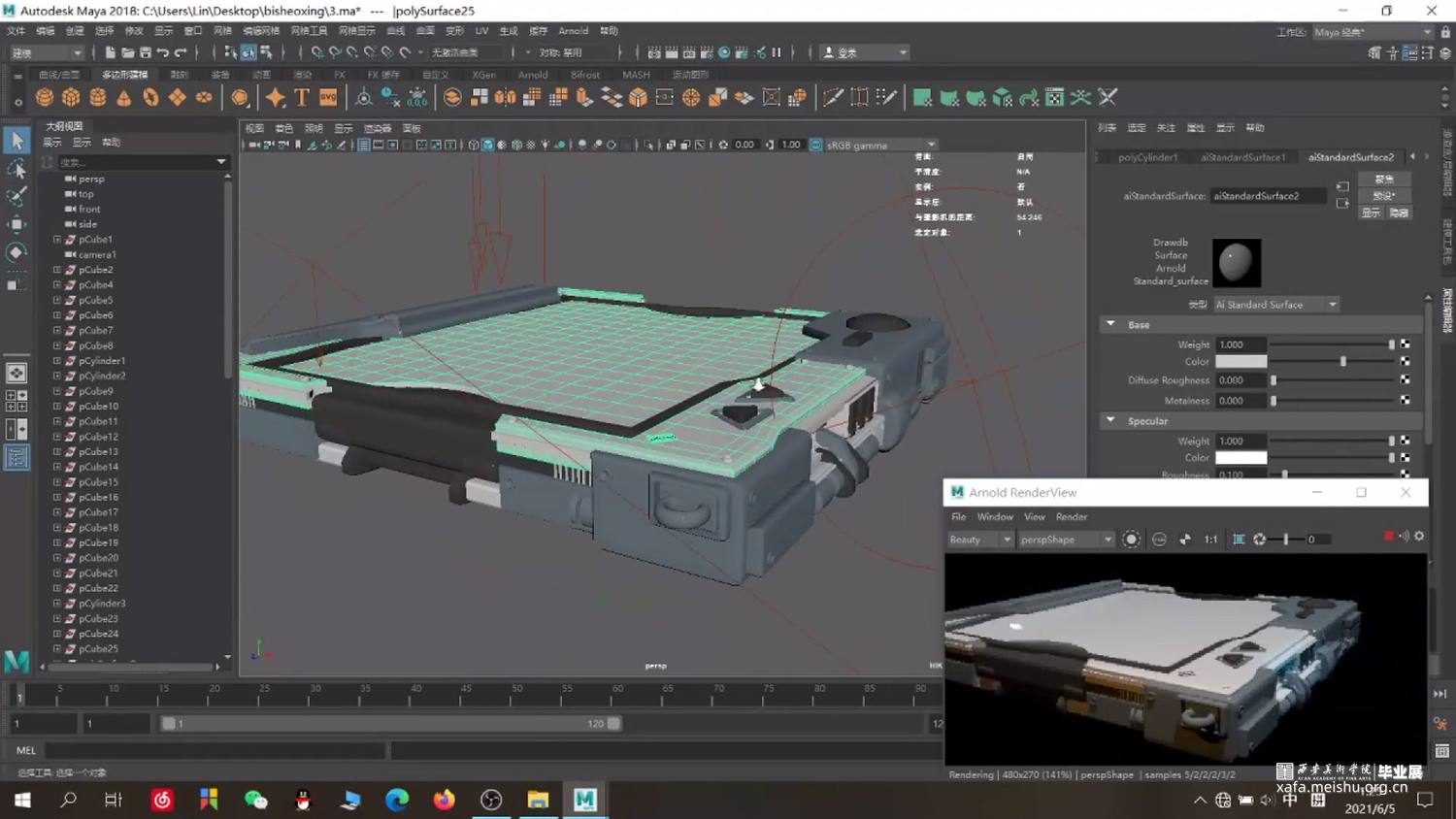Stop the Arnold render with red button
This screenshot has height=819, width=1456.
[1388, 537]
